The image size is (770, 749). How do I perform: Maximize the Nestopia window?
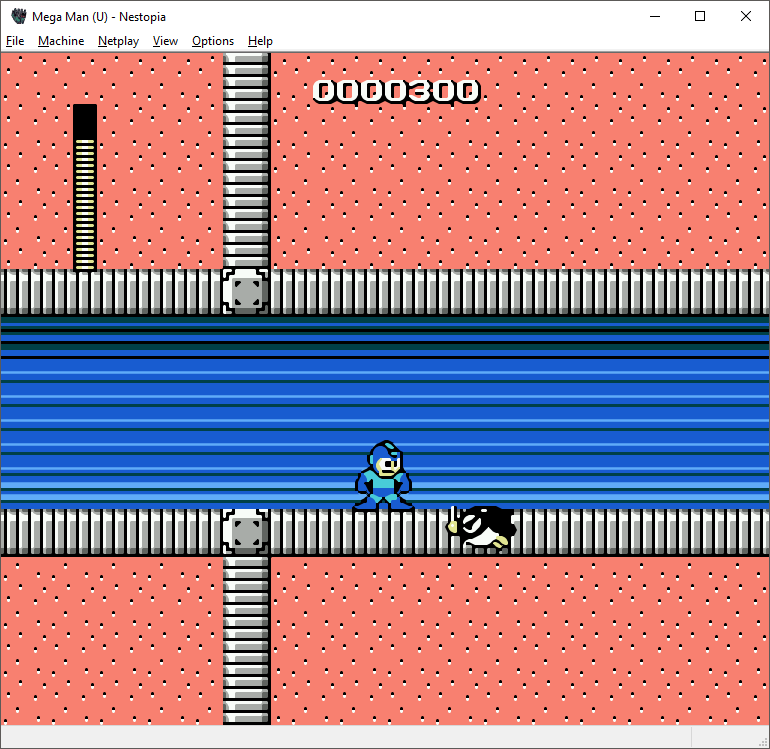(700, 16)
